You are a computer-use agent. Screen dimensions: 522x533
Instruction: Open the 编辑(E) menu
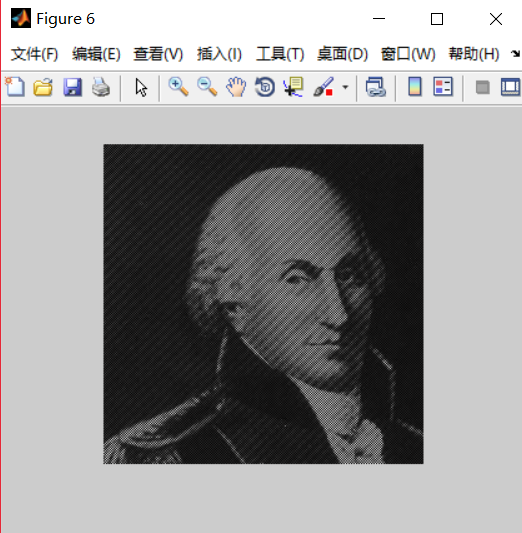(x=96, y=54)
